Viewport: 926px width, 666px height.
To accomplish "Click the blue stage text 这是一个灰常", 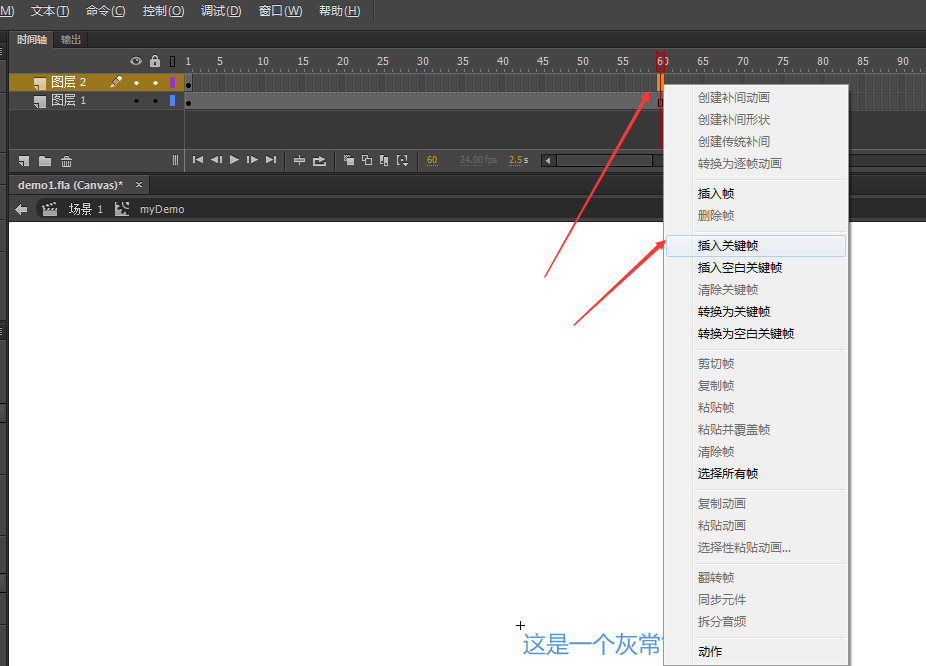I will pyautogui.click(x=593, y=644).
